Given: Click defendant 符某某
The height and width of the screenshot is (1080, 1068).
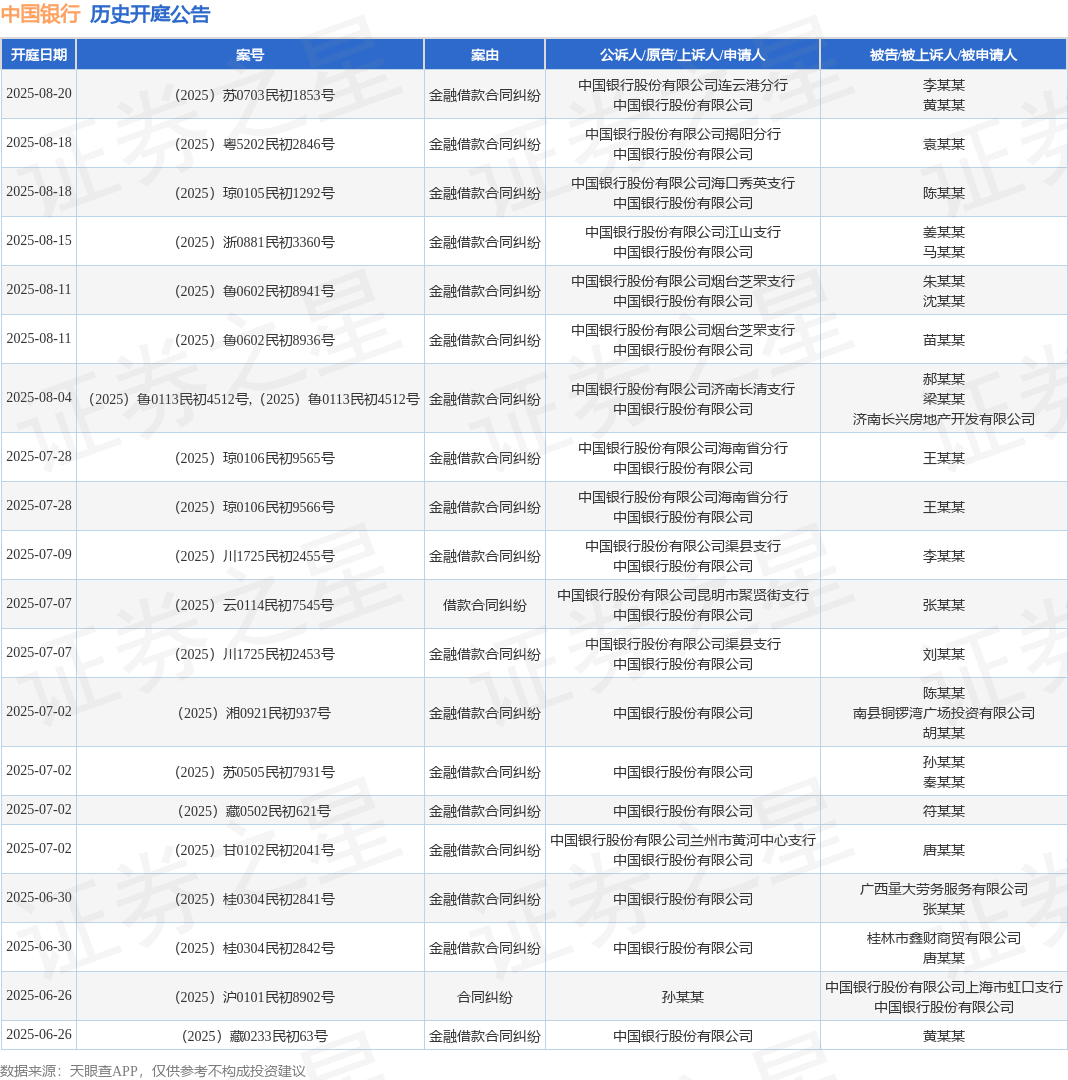Looking at the screenshot, I should pyautogui.click(x=943, y=811).
